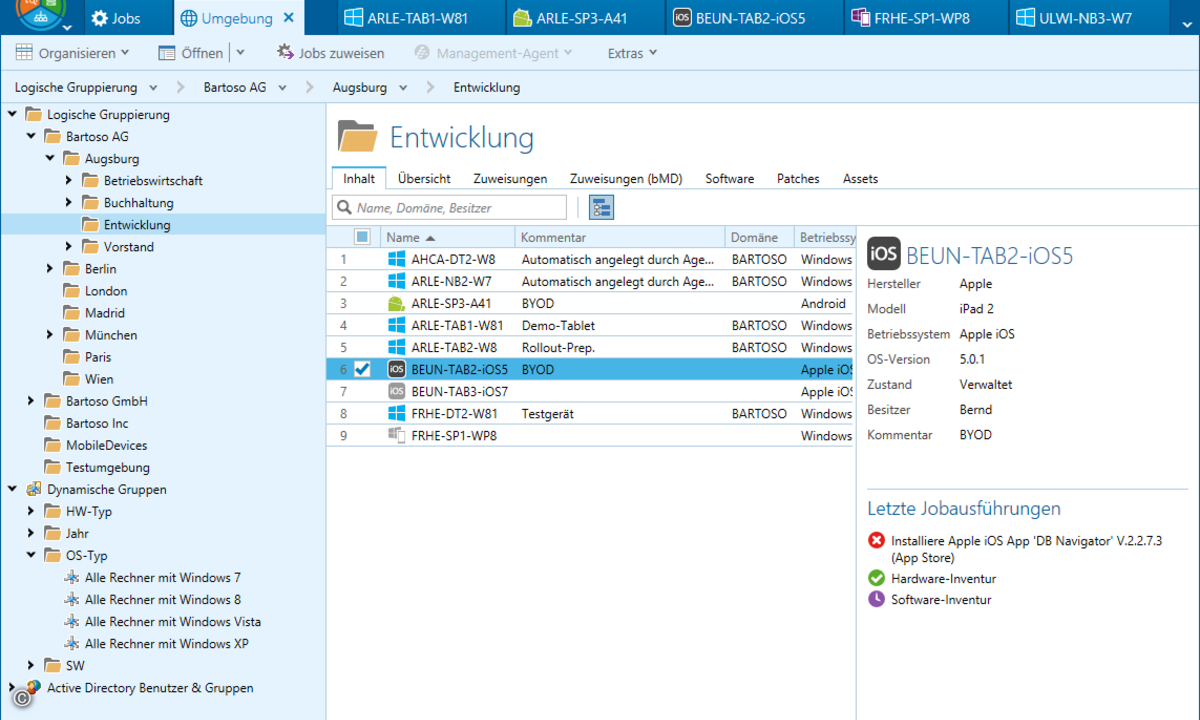Open the Extras dropdown menu
The width and height of the screenshot is (1200, 720).
click(632, 53)
